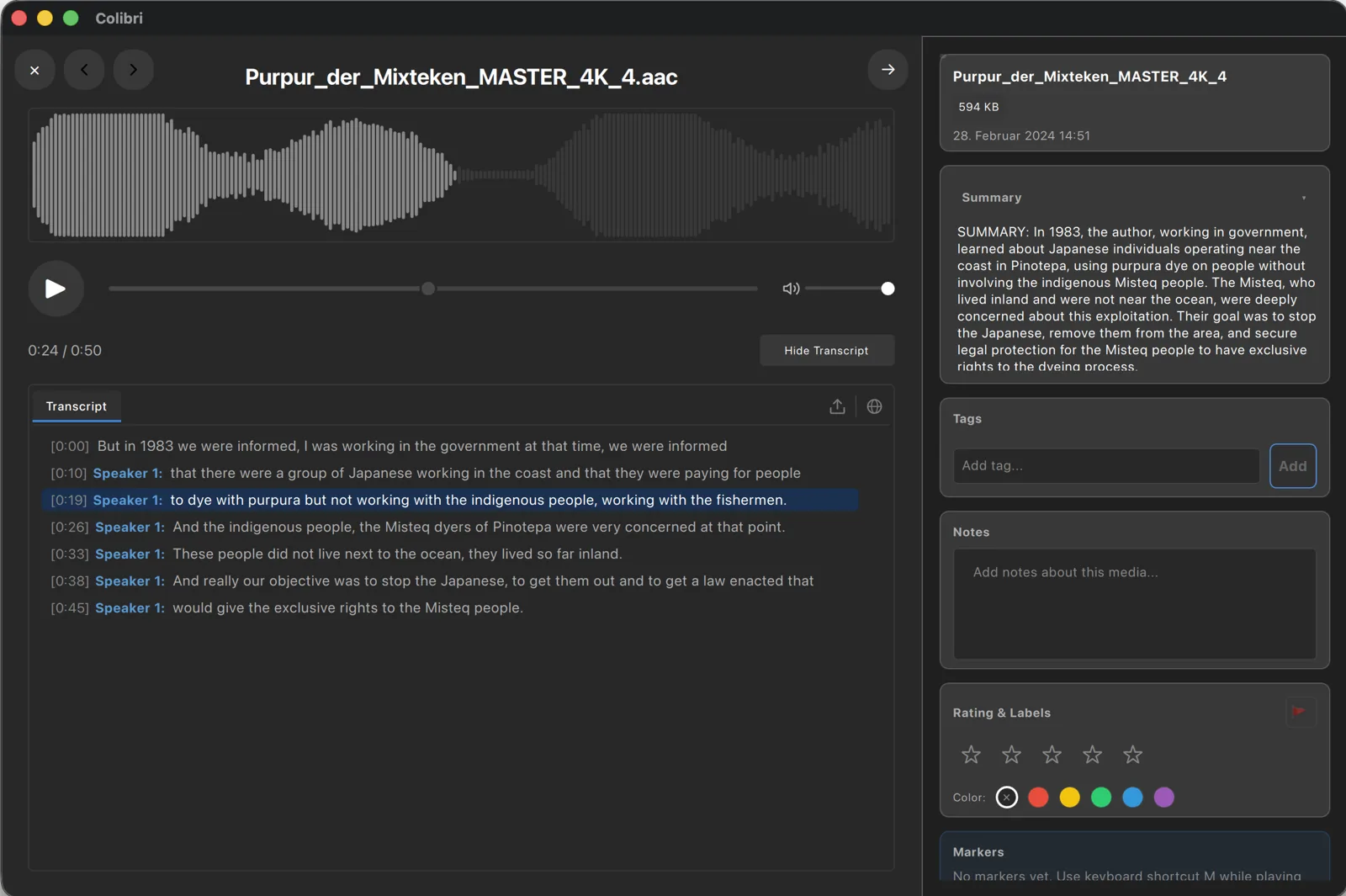This screenshot has width=1346, height=896.
Task: Click the Add button for tags
Action: (1293, 465)
